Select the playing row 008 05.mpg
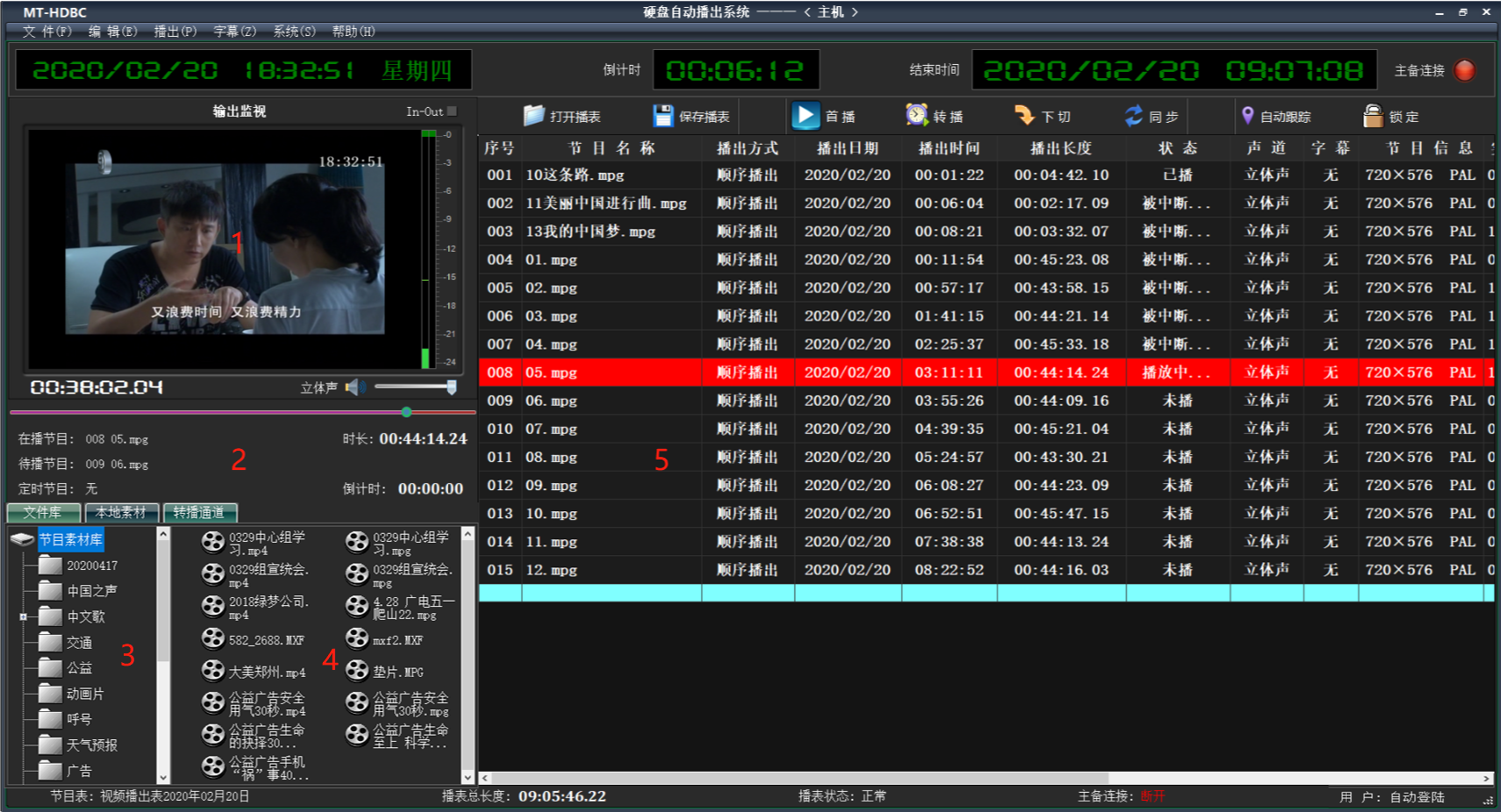This screenshot has width=1501, height=812. 986,373
